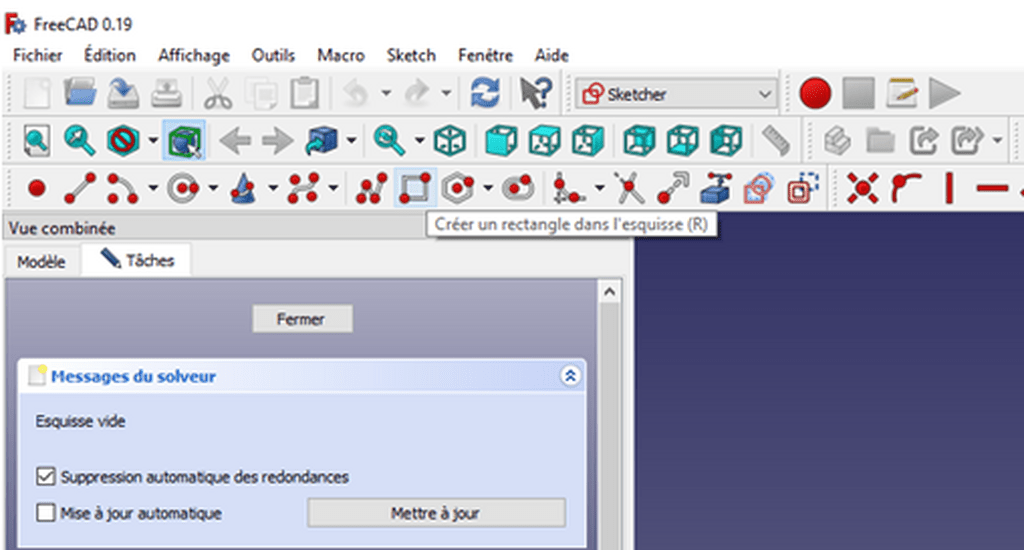Save the document with the blue arrow icon

click(x=123, y=93)
